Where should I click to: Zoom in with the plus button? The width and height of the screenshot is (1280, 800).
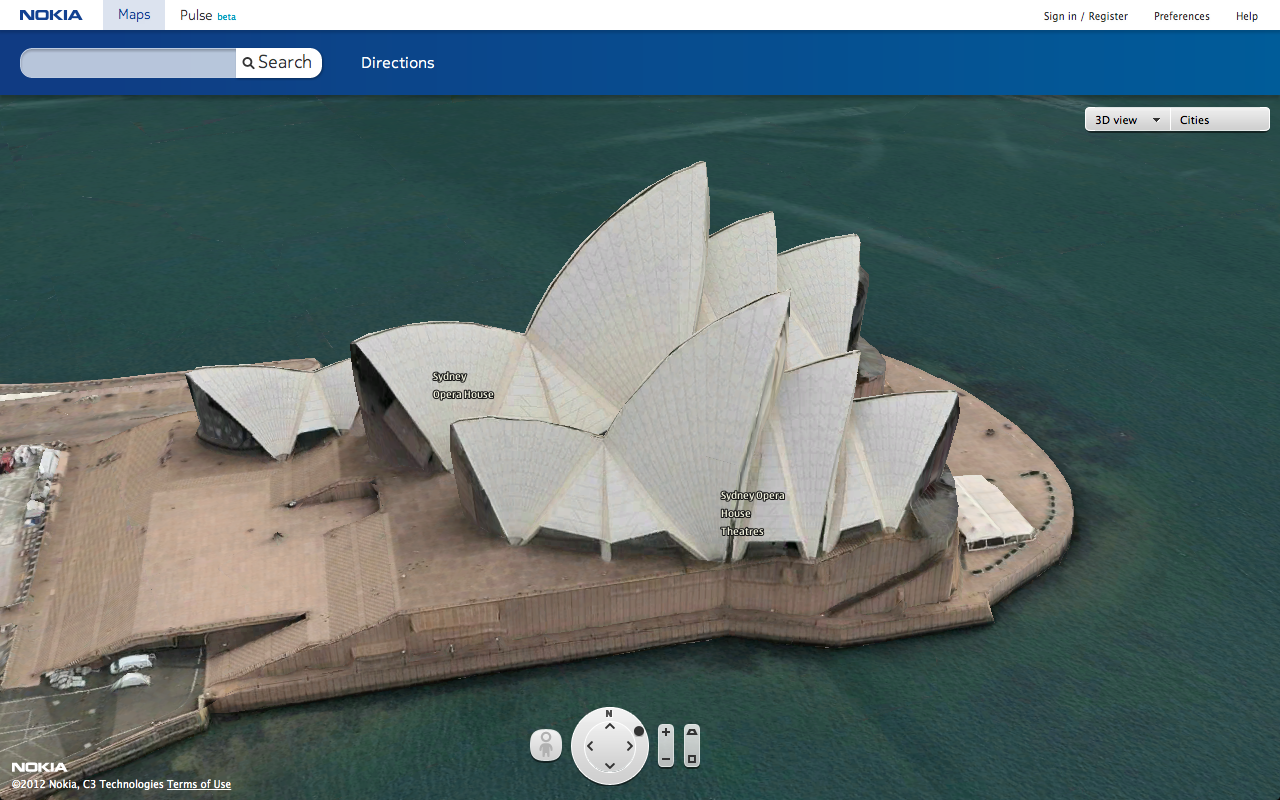[666, 733]
